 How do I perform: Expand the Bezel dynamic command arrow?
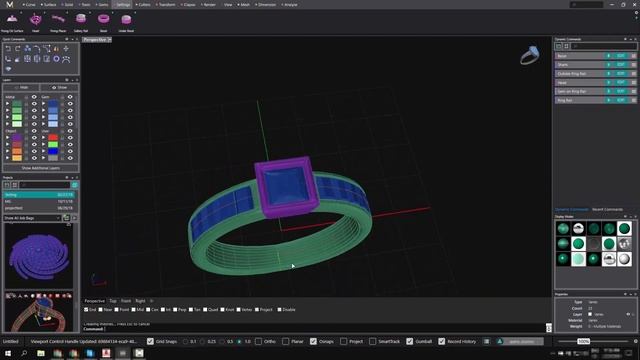[x=608, y=56]
